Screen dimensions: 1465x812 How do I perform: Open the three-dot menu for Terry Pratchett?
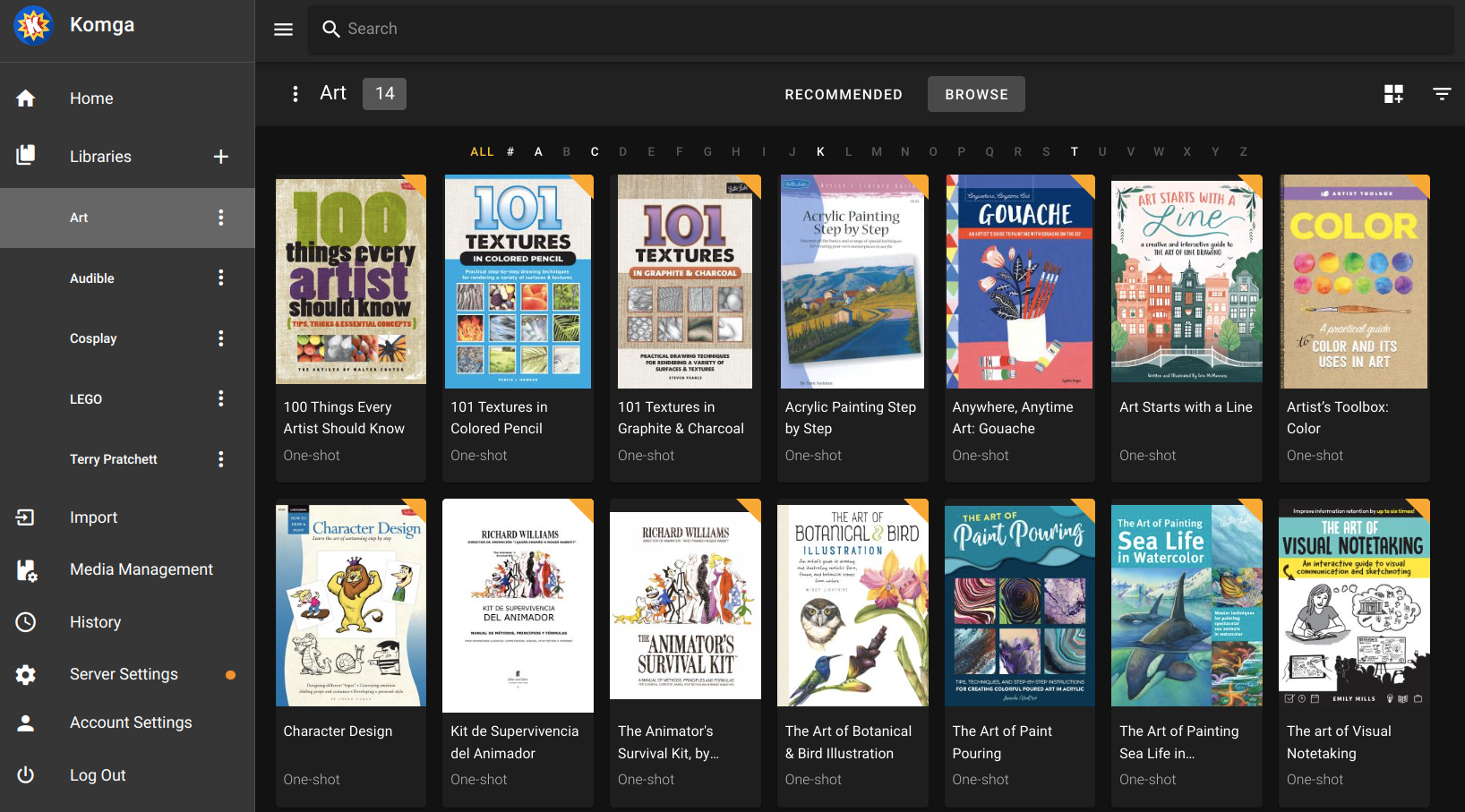(x=220, y=459)
